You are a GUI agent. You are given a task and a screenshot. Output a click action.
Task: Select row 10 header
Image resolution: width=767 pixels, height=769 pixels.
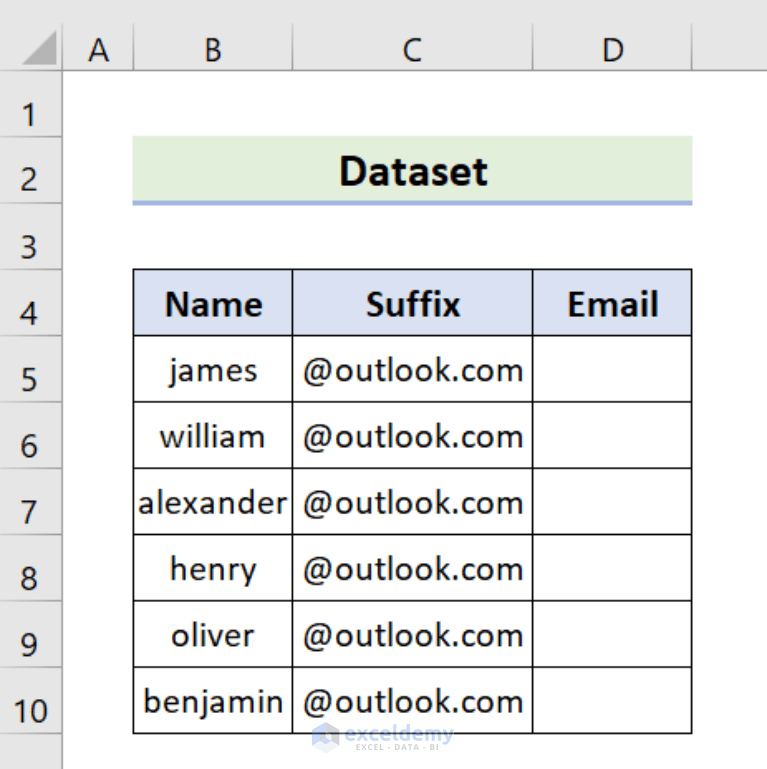click(x=30, y=700)
